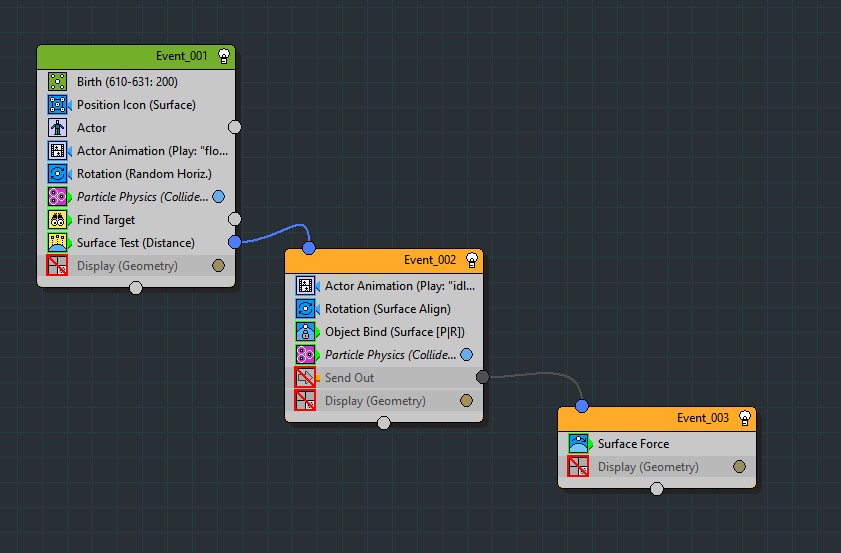The image size is (841, 553).
Task: Toggle the Event_003 lightbulb on/off
Action: tap(745, 418)
